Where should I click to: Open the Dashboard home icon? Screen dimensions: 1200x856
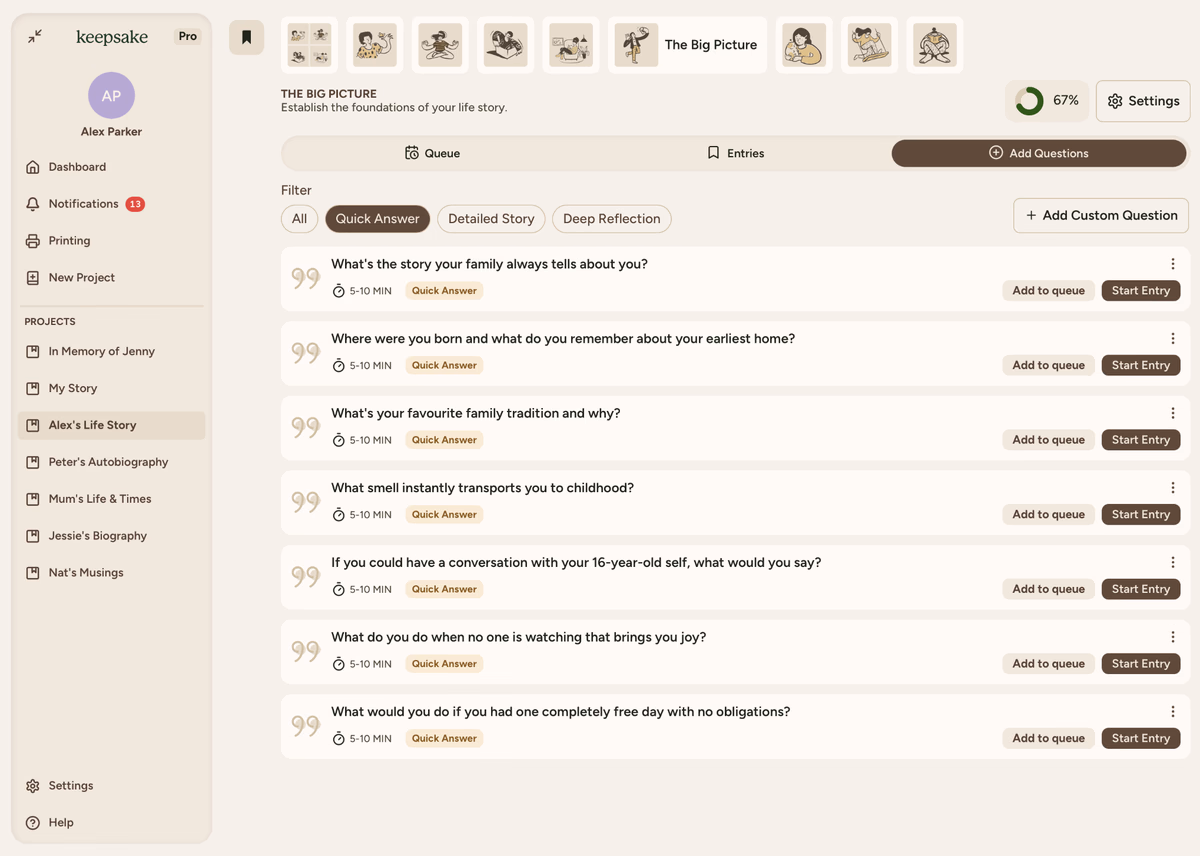(x=33, y=167)
